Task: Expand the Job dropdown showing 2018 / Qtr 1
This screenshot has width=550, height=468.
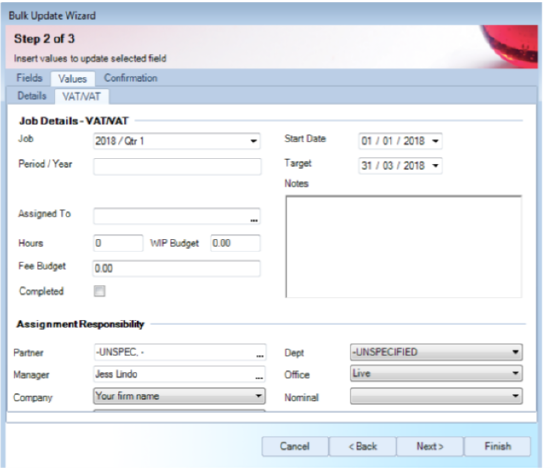Action: [253, 141]
